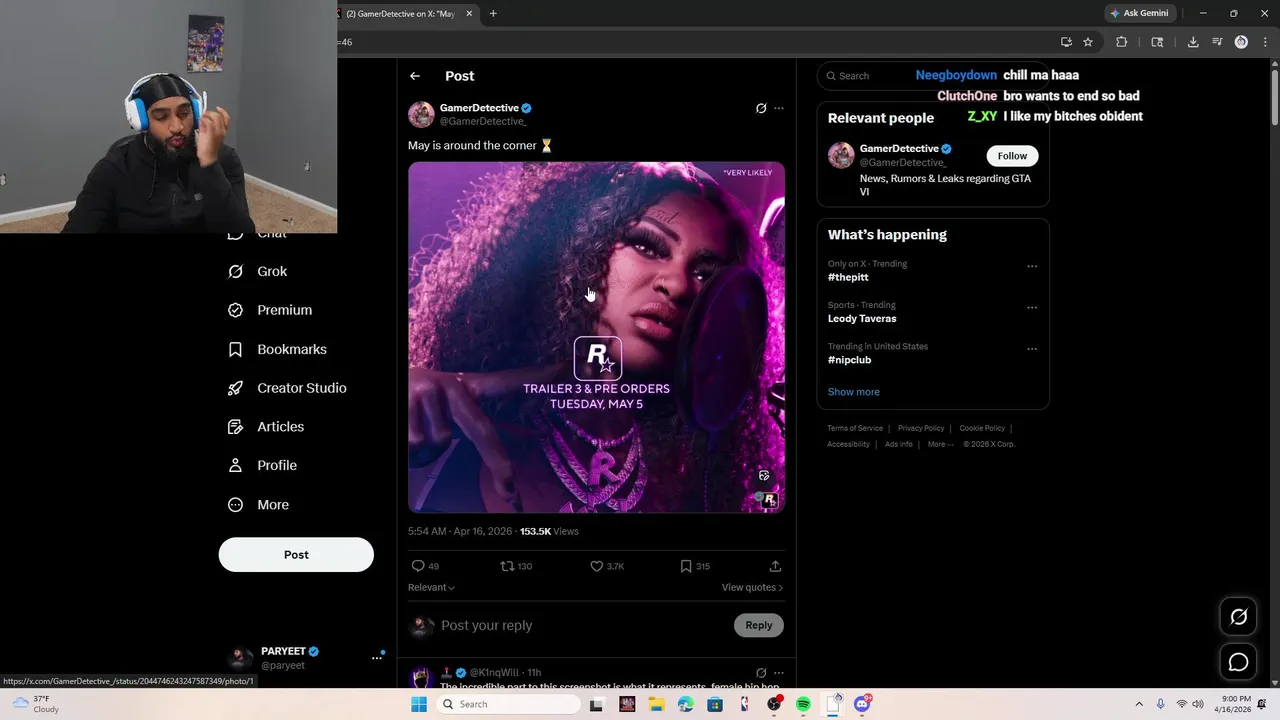Screen dimensions: 1280x720
Task: Open the Trailer 3 pre orders image
Action: (x=596, y=337)
